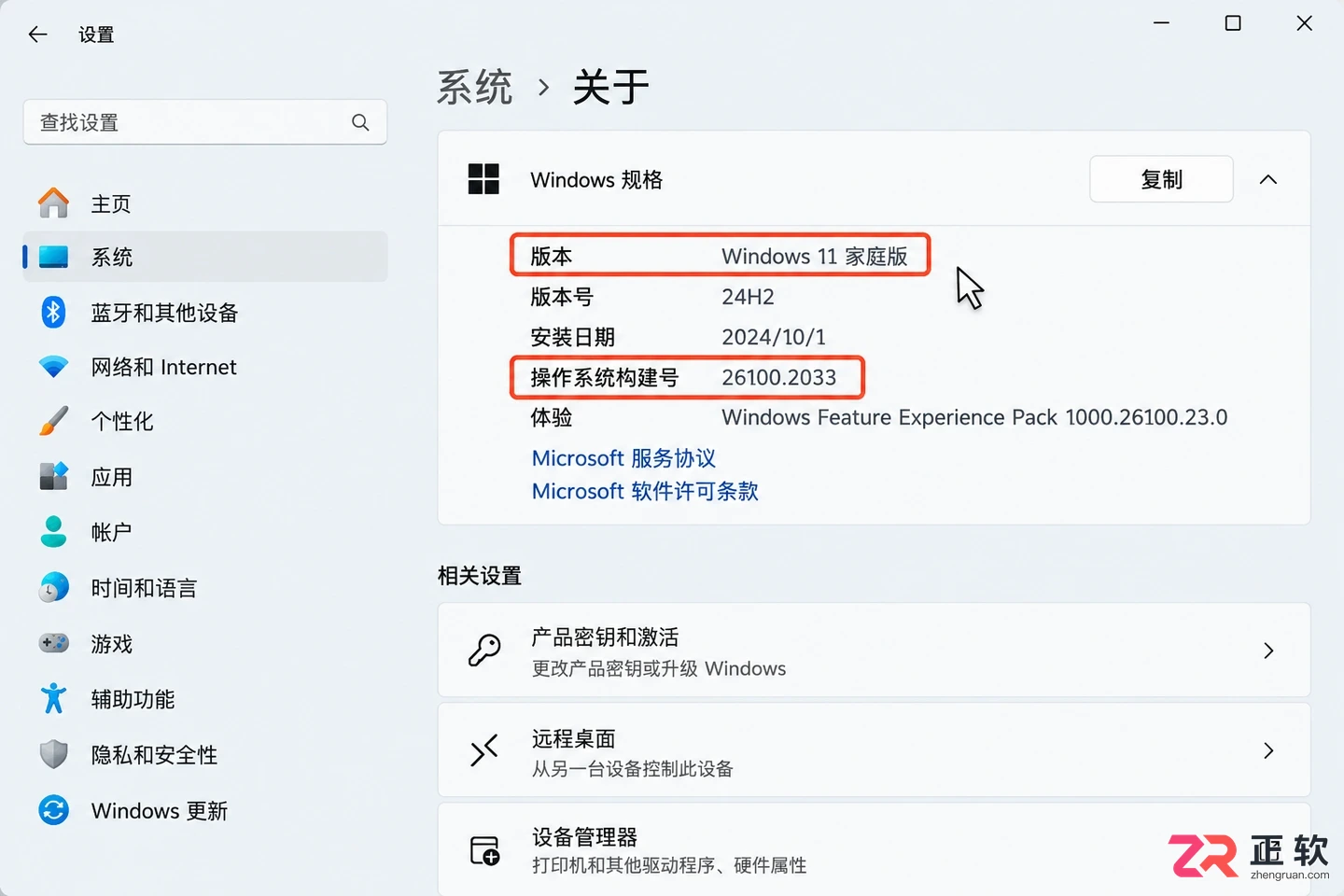Click the search magnifier icon
The width and height of the screenshot is (1344, 896).
360,122
